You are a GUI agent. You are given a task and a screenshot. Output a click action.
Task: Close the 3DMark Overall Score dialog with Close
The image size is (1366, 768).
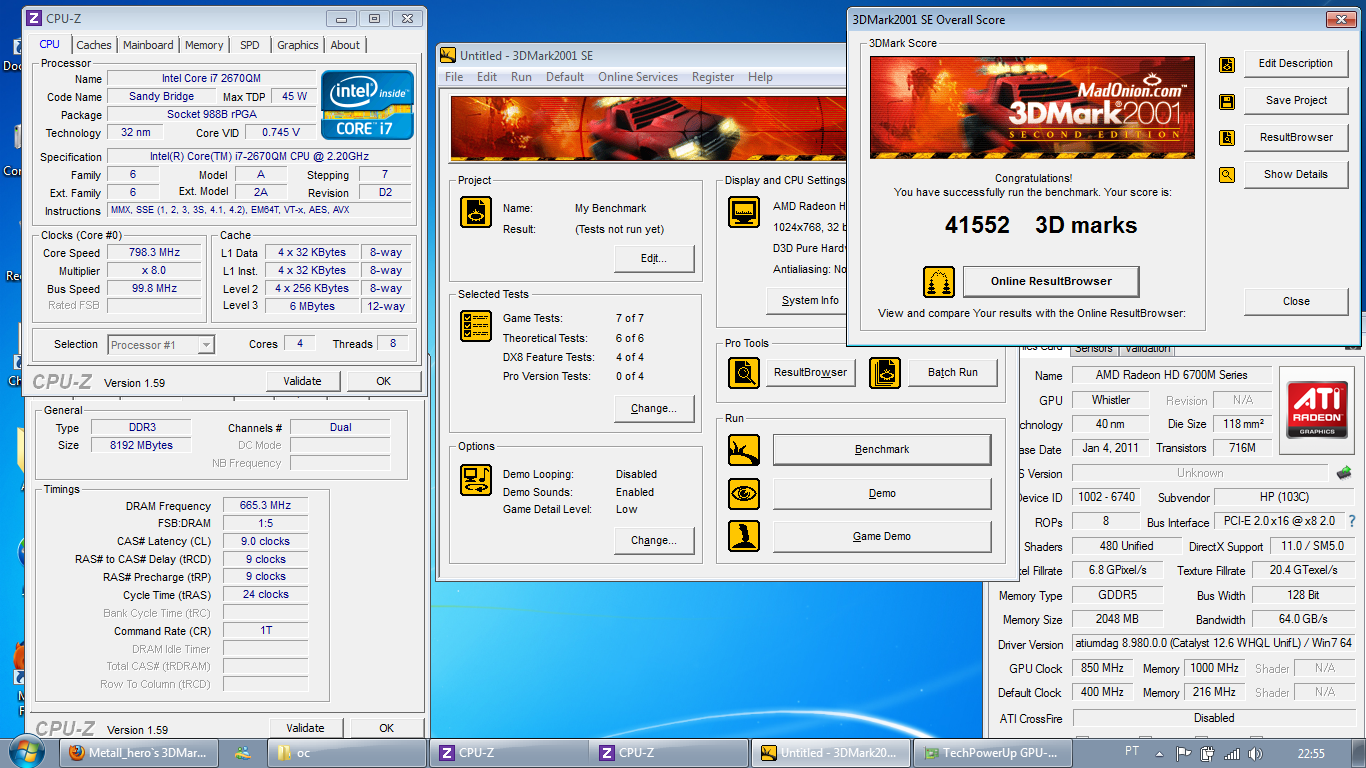1296,301
